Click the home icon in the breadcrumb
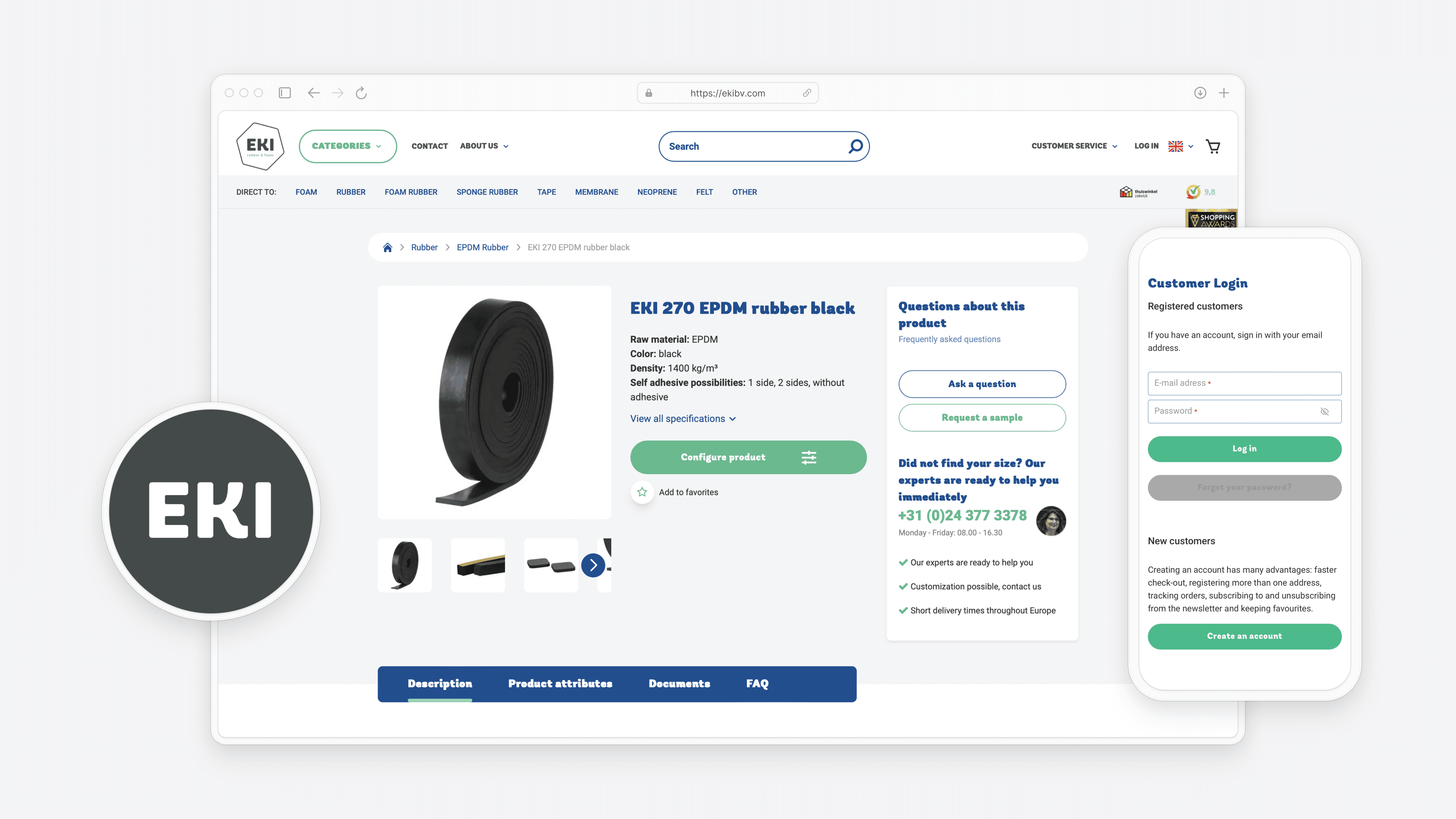 point(388,247)
